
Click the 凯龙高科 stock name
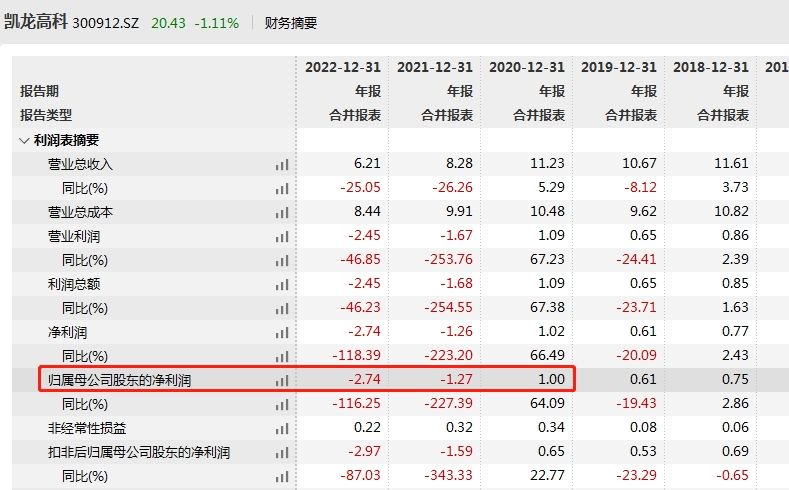pos(35,22)
